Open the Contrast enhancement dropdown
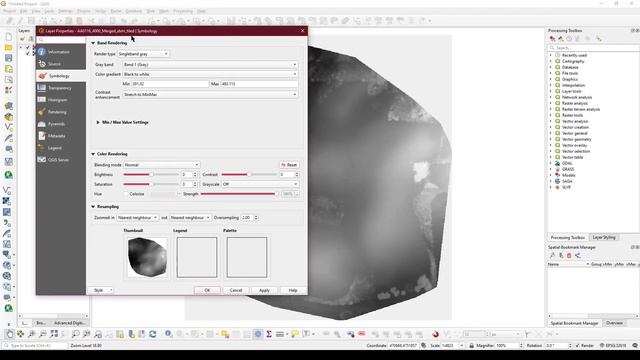 210,94
